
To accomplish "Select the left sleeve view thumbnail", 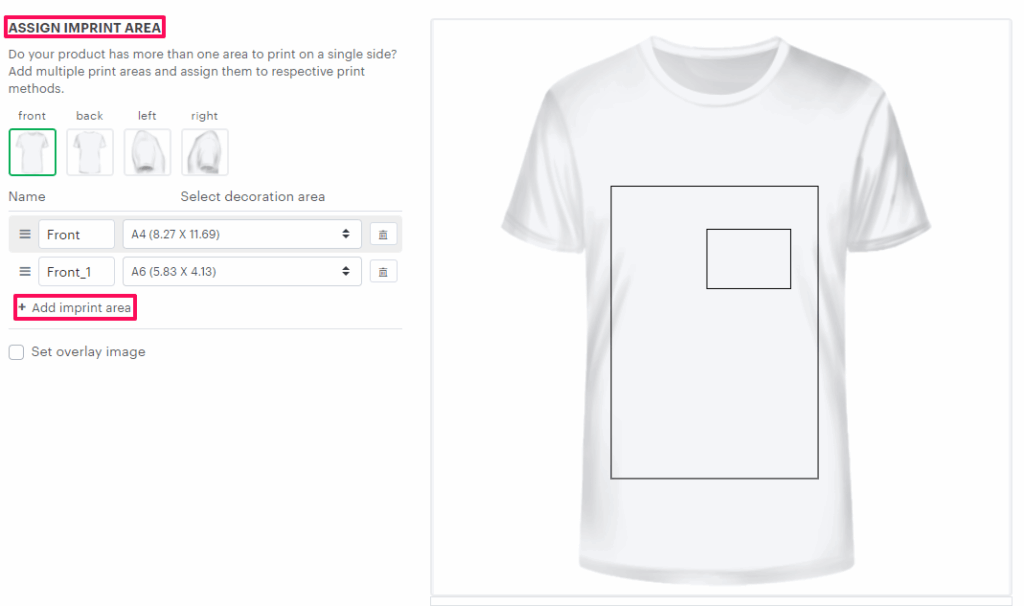I will [148, 152].
